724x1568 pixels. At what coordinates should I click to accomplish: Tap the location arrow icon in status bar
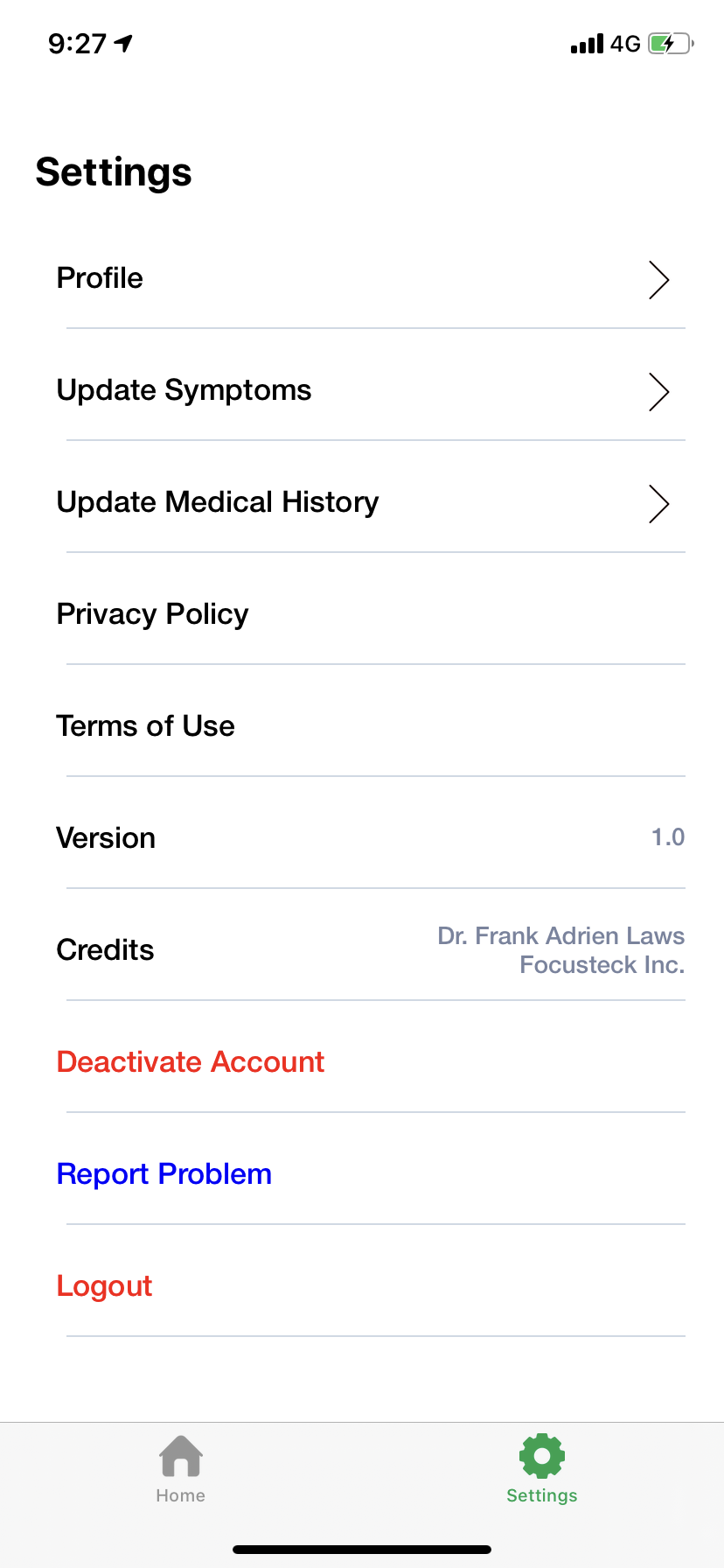pyautogui.click(x=123, y=43)
